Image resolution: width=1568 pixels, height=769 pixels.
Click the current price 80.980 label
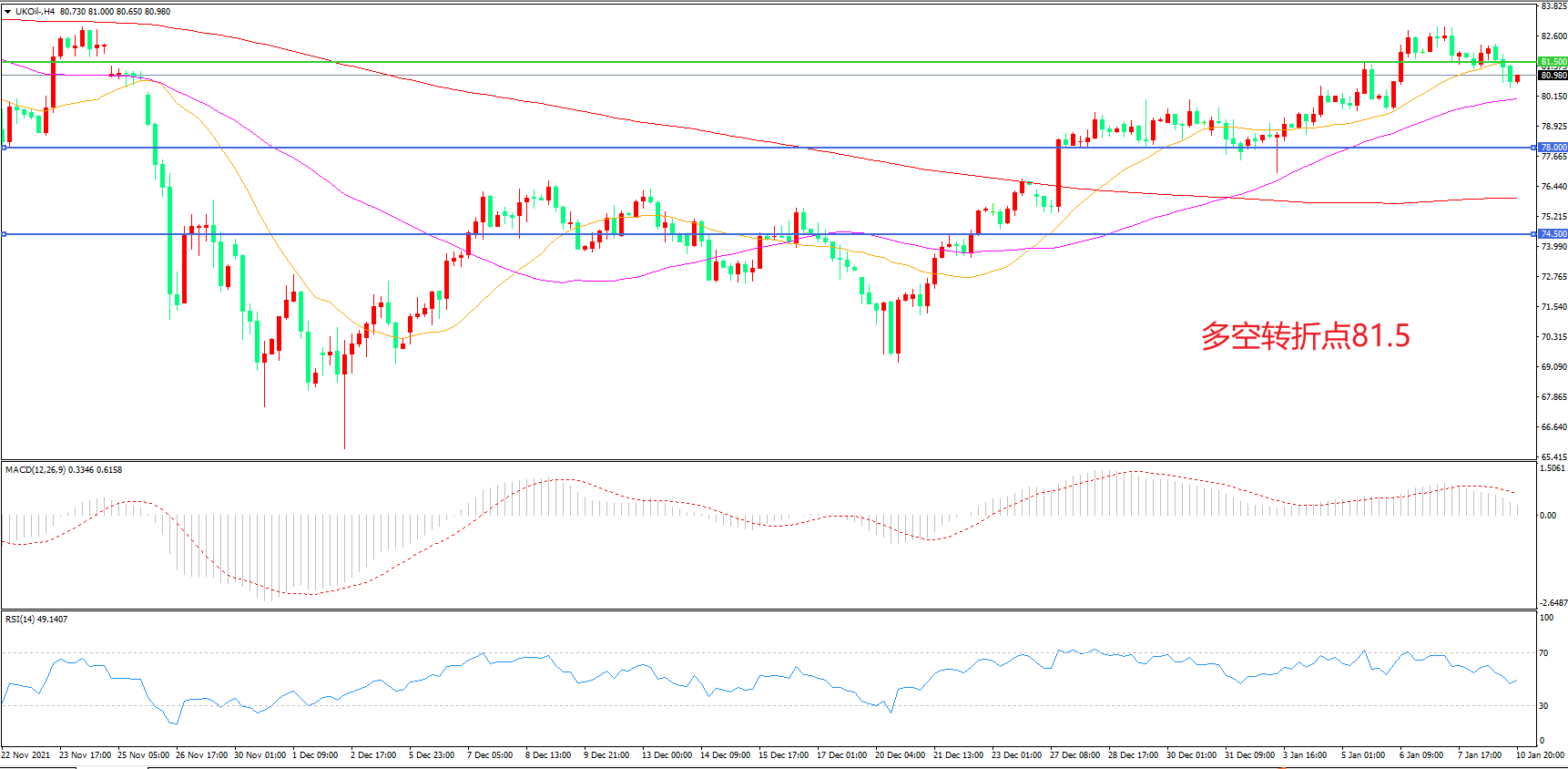1553,76
